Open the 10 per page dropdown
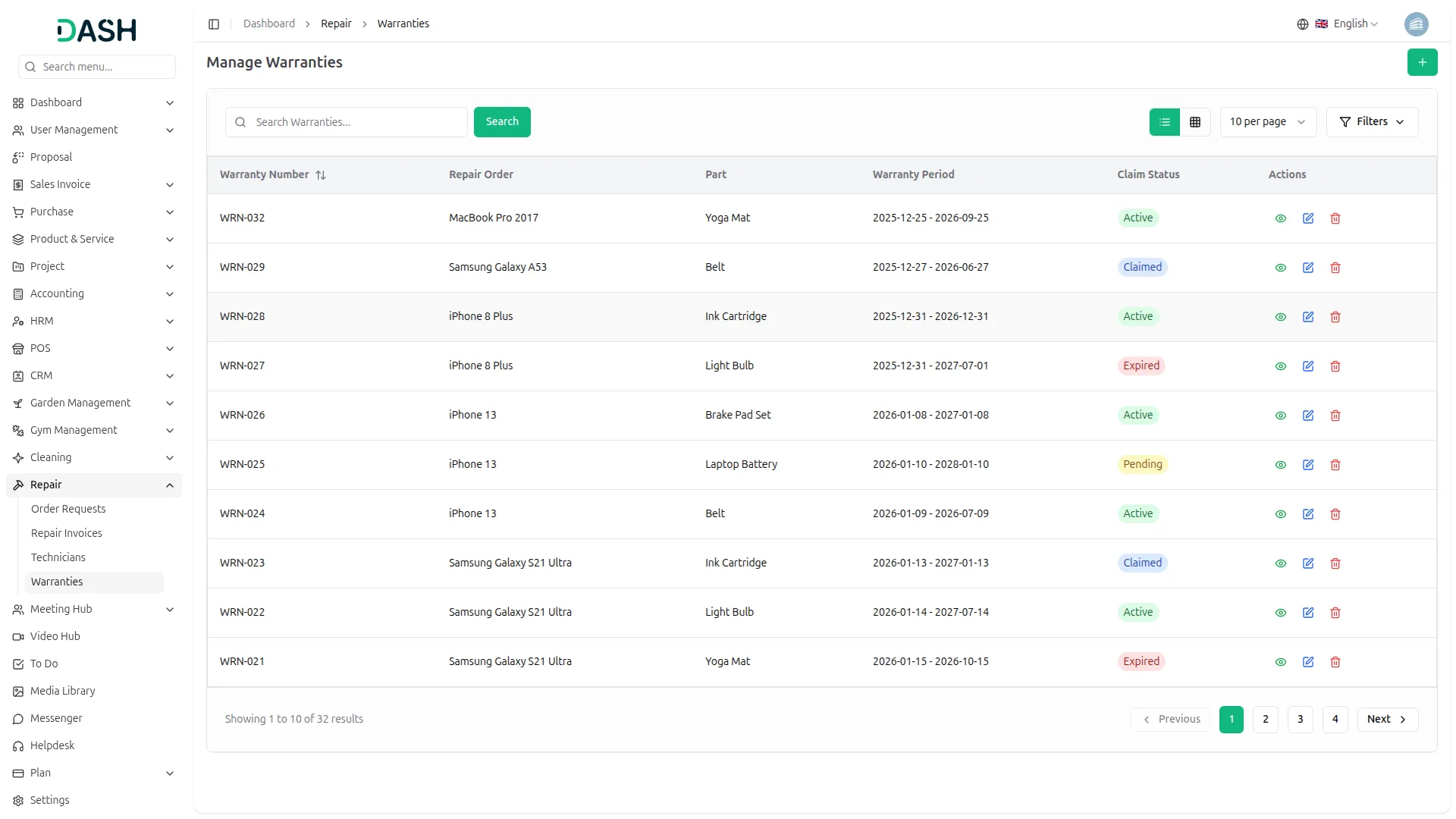1456x819 pixels. pos(1267,122)
